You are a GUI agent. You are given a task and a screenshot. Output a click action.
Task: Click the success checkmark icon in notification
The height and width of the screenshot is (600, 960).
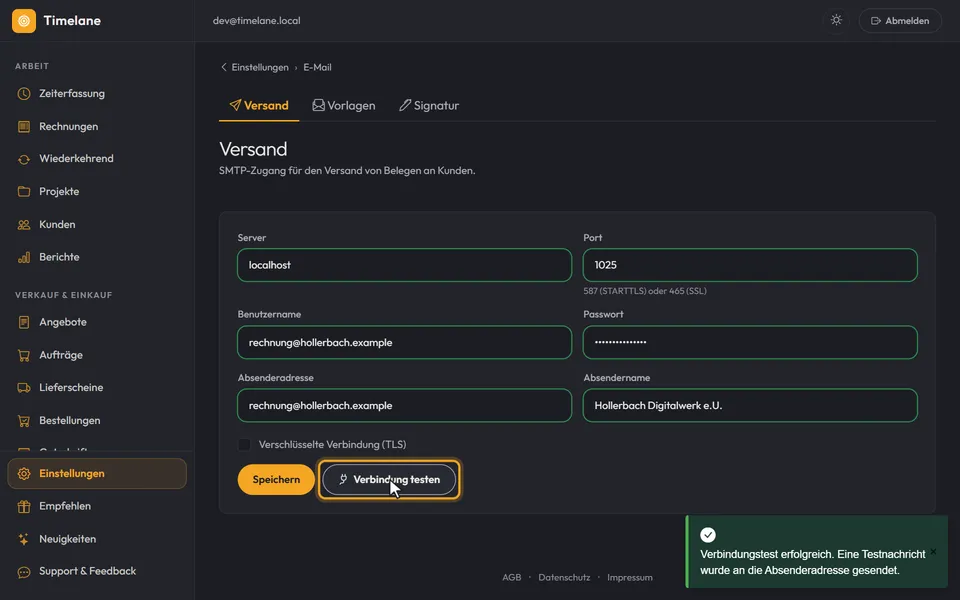pos(708,535)
